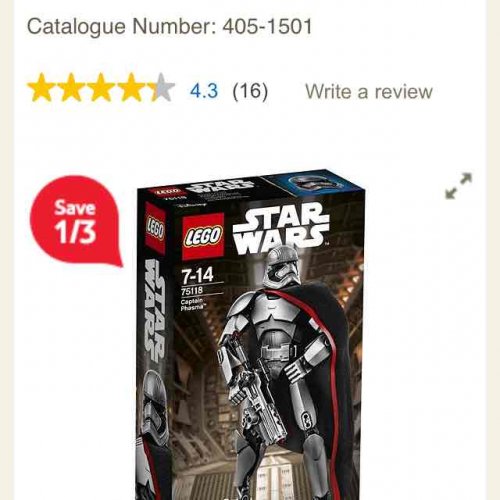500x500 pixels.
Task: Click the helmet picture on box top
Action: (x=309, y=184)
